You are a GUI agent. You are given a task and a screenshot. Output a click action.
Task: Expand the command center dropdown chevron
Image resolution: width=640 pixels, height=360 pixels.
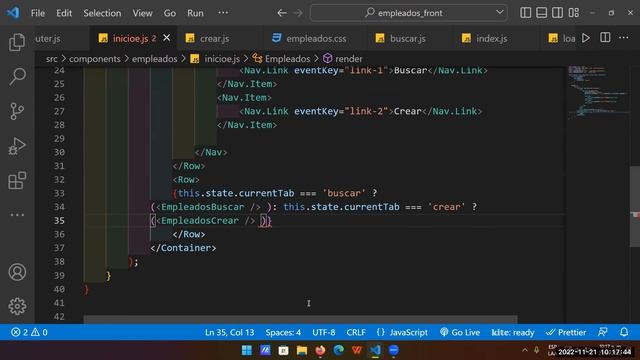(500, 13)
